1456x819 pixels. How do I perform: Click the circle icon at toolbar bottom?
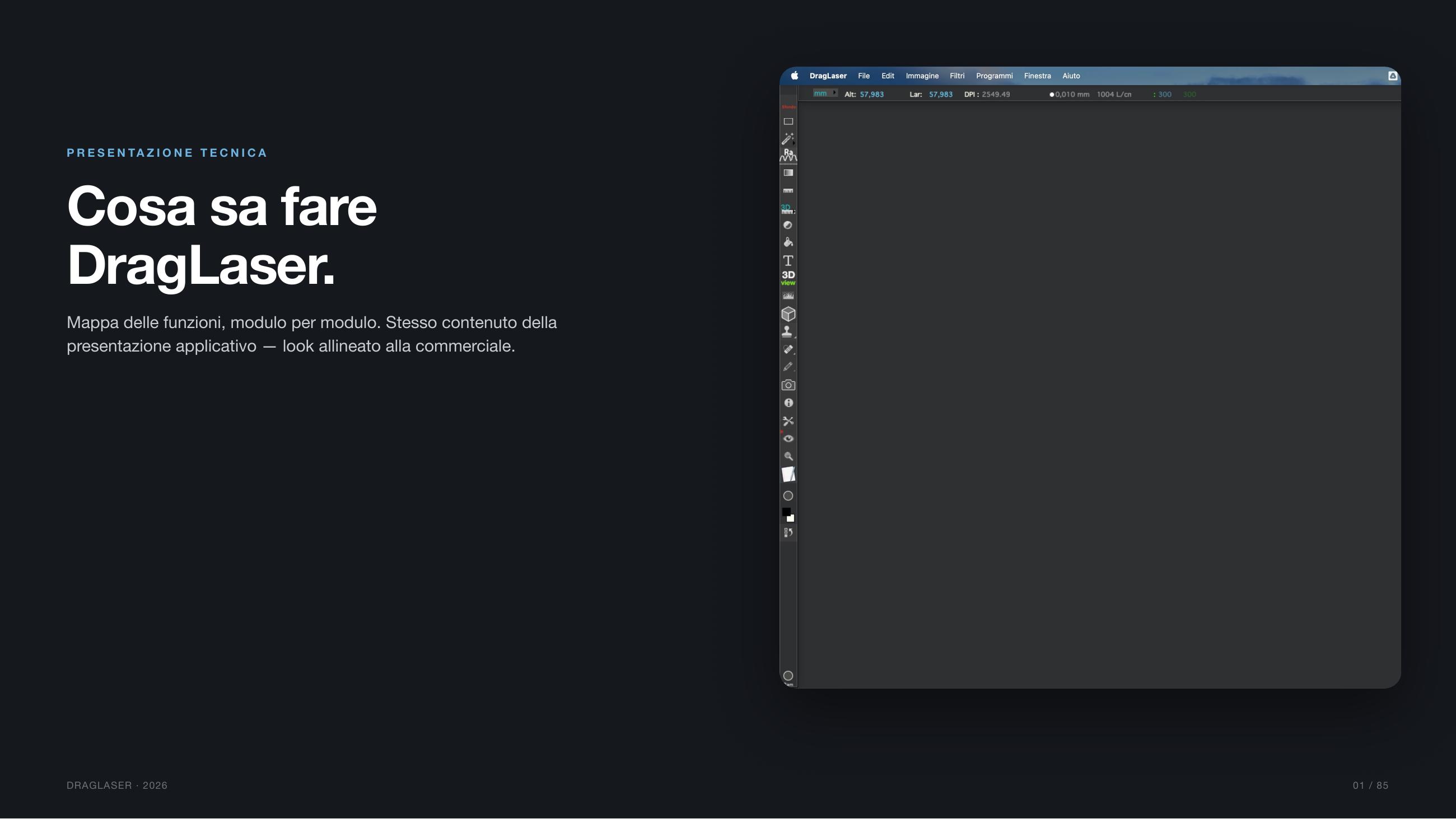788,676
